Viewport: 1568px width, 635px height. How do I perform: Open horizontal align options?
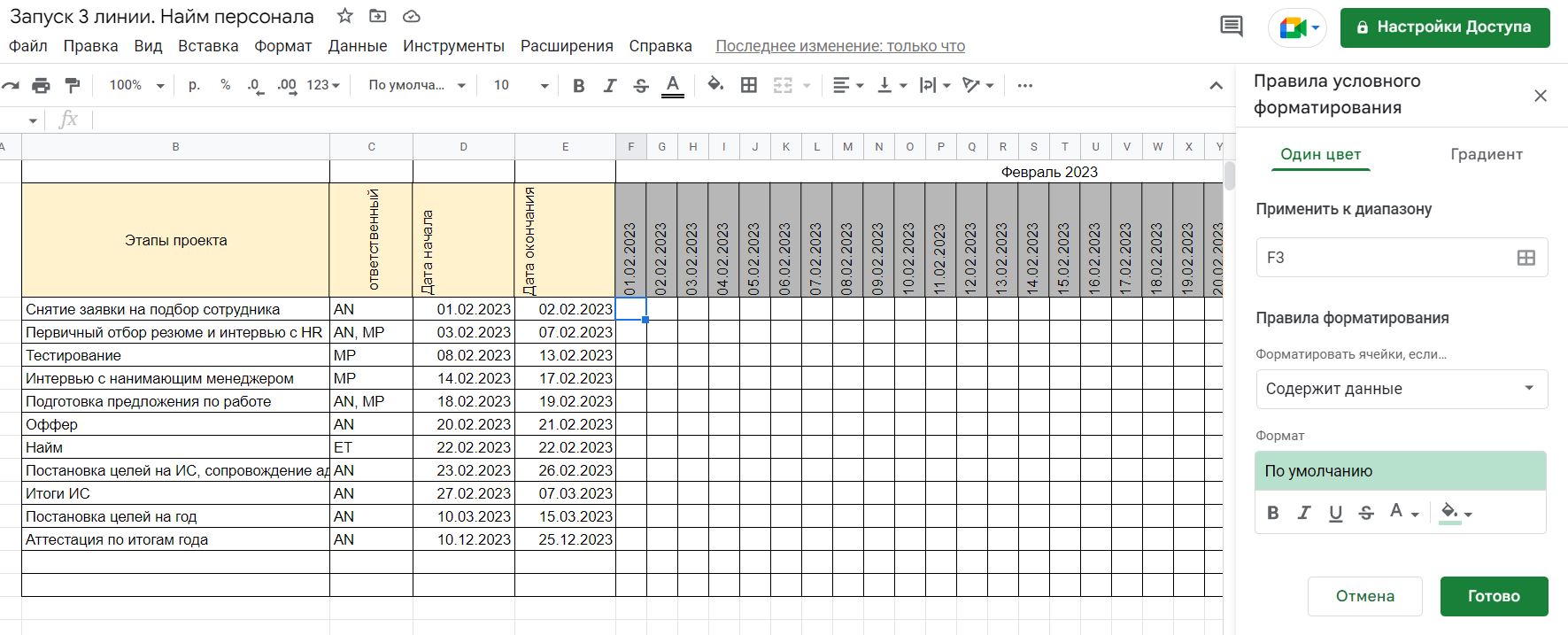point(848,85)
